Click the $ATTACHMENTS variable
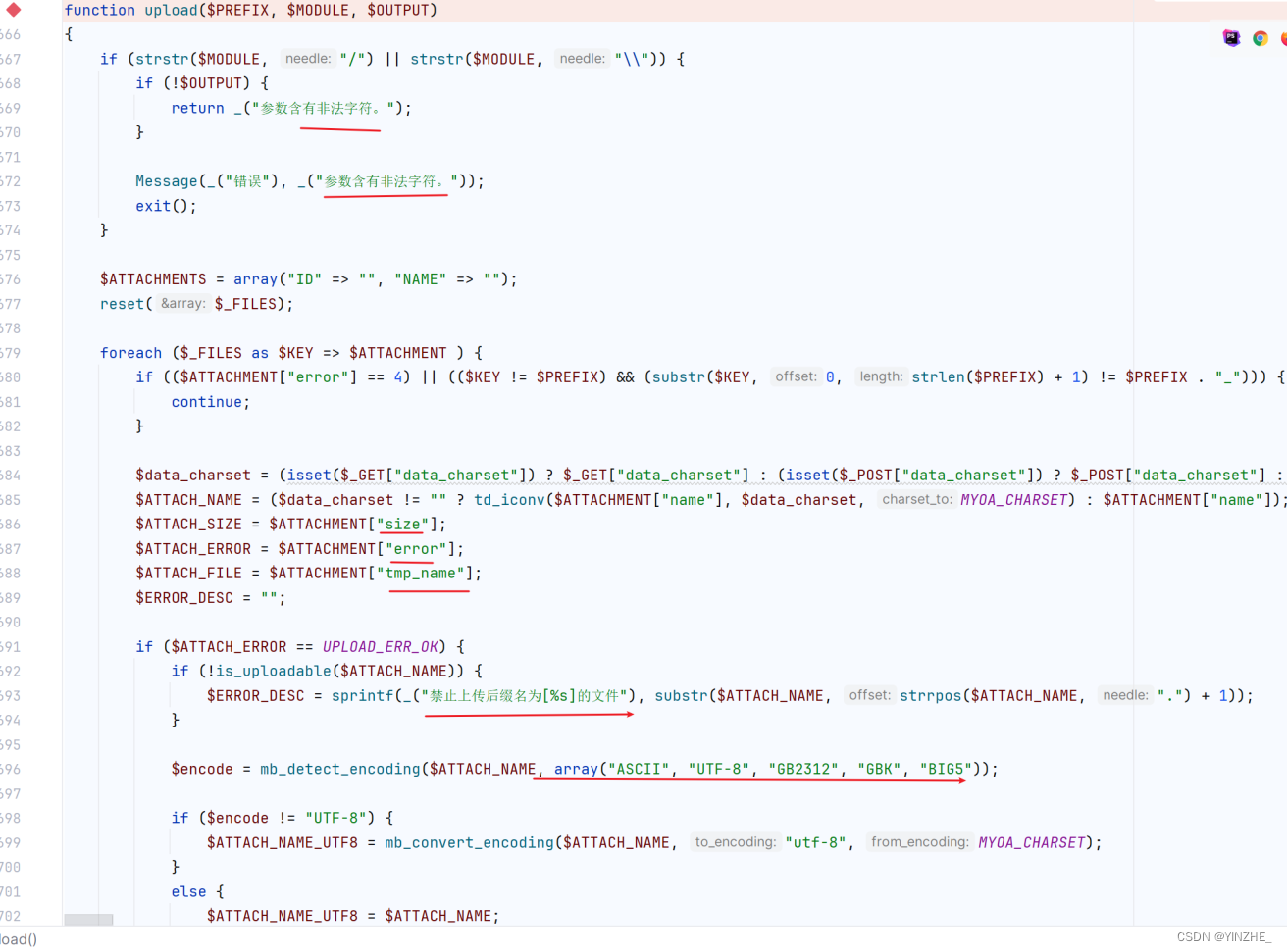This screenshot has height=952, width=1287. click(153, 279)
